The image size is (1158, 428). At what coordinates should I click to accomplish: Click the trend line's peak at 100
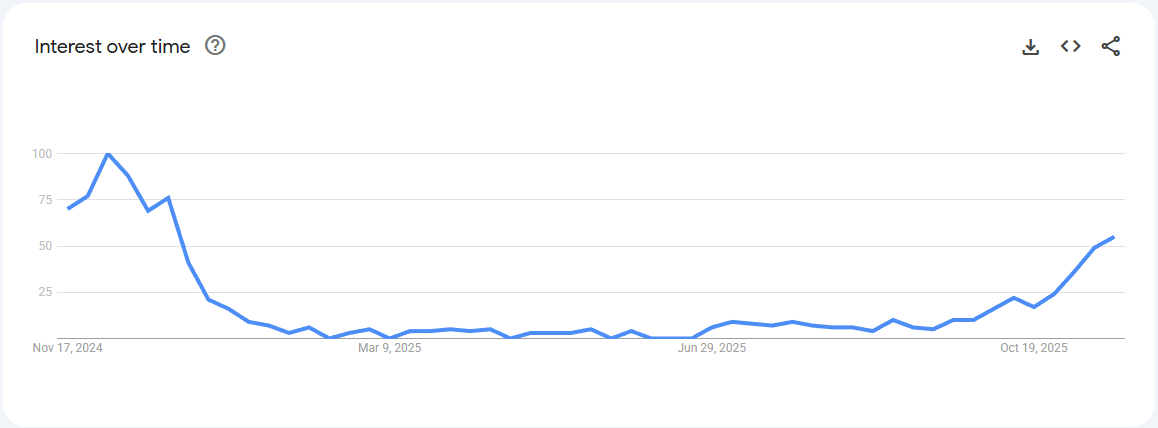tap(108, 154)
